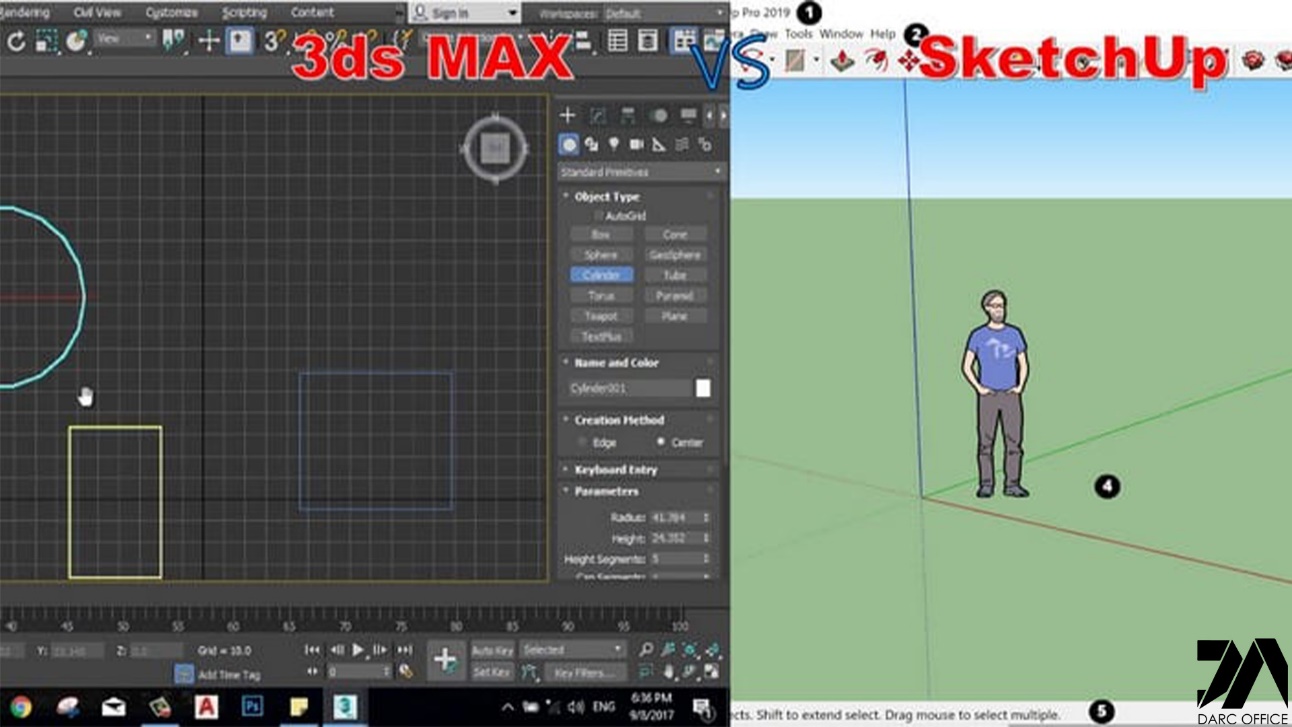Open the Scripting menu in 3ds Max

244,13
